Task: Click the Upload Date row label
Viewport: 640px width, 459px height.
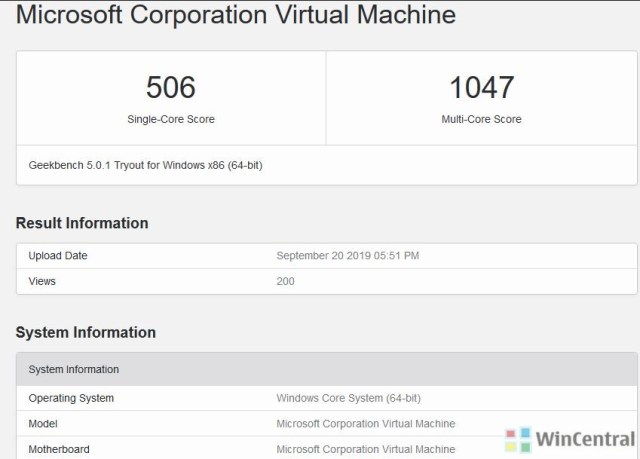Action: point(58,256)
